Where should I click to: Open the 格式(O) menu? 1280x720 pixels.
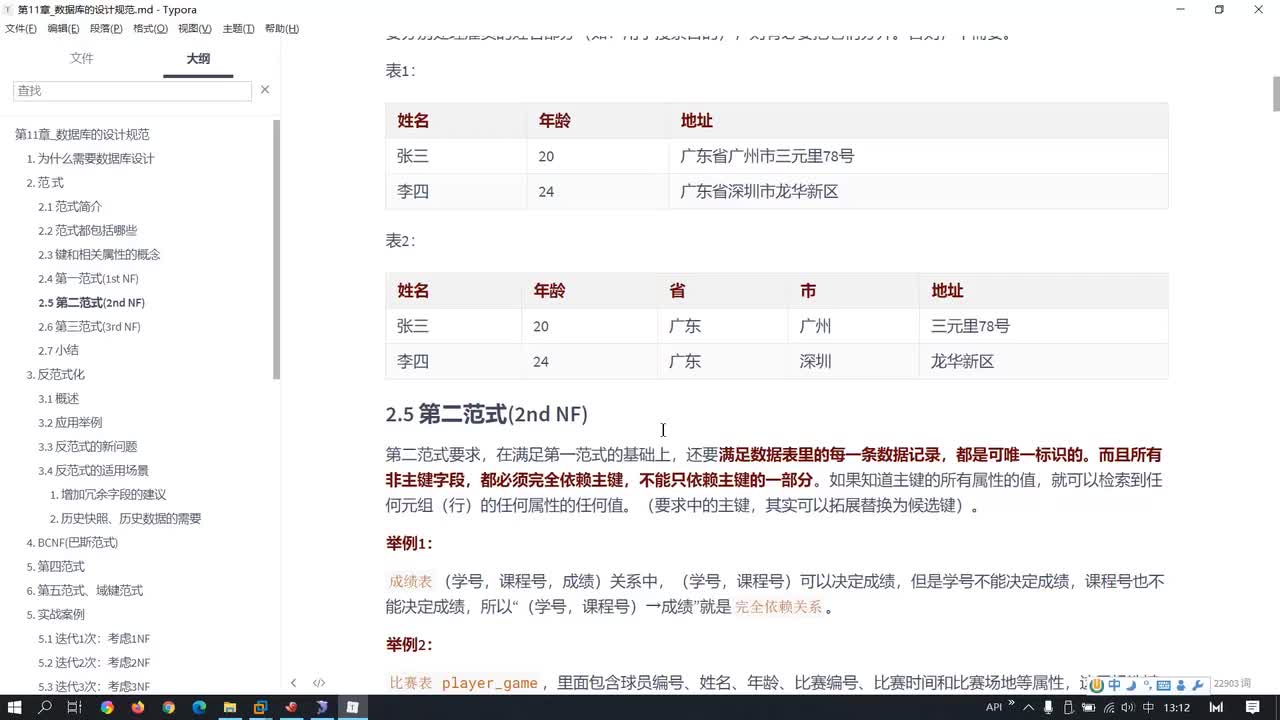click(150, 29)
